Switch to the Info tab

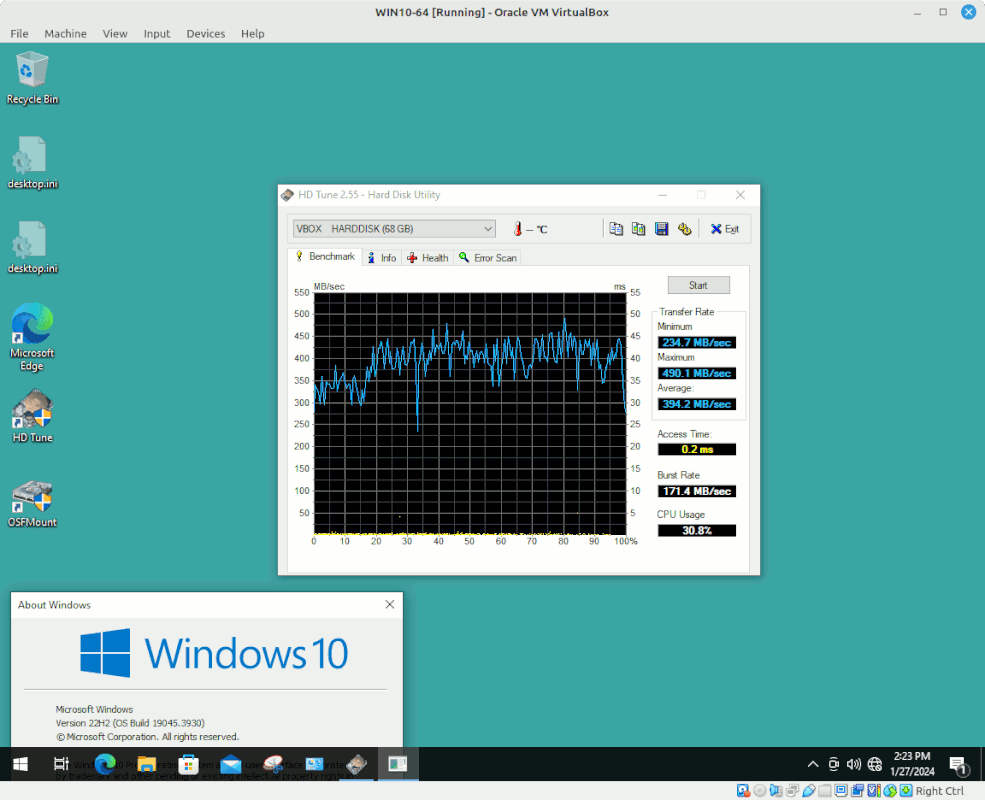(382, 258)
